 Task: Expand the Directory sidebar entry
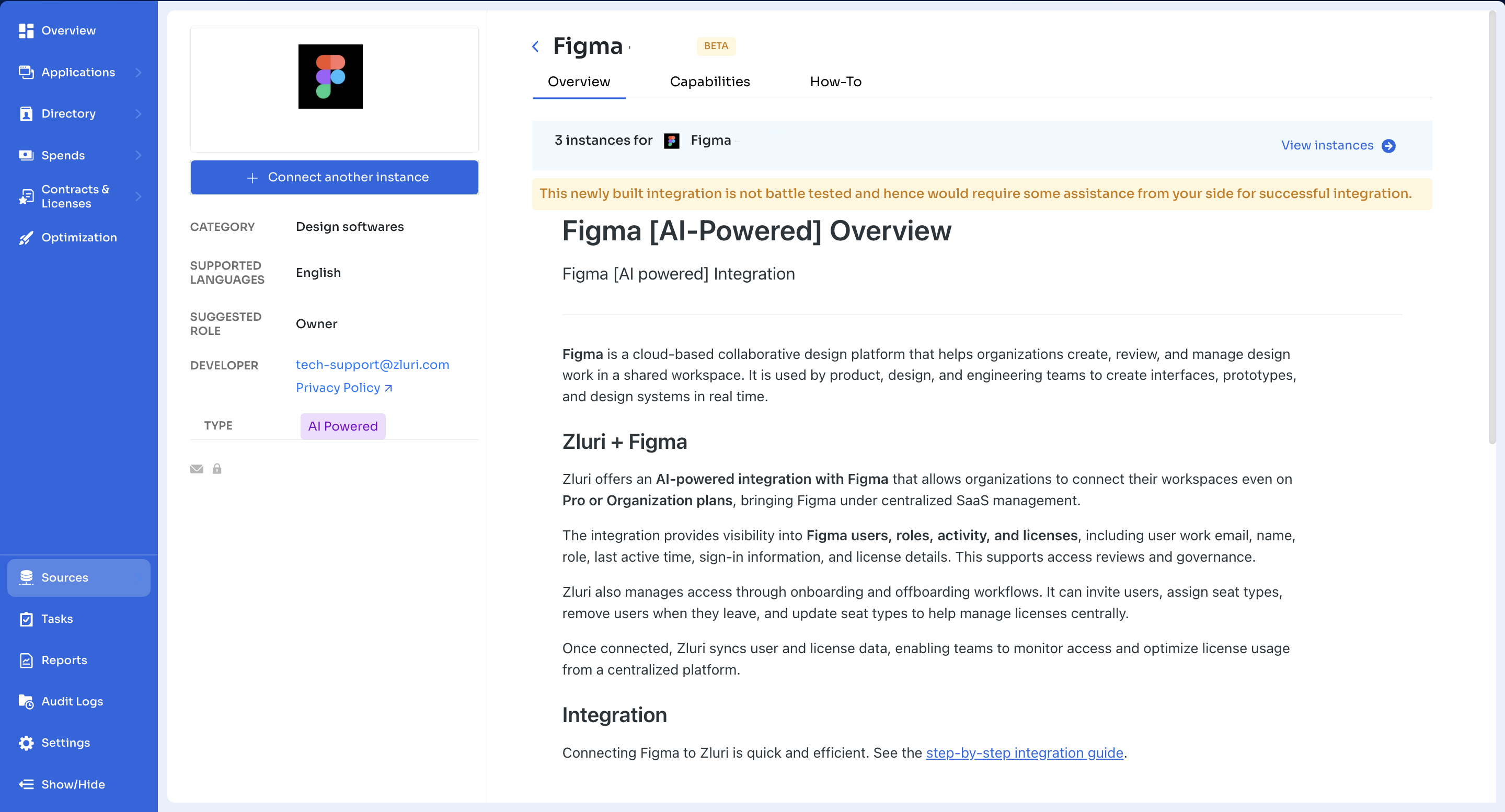click(68, 113)
